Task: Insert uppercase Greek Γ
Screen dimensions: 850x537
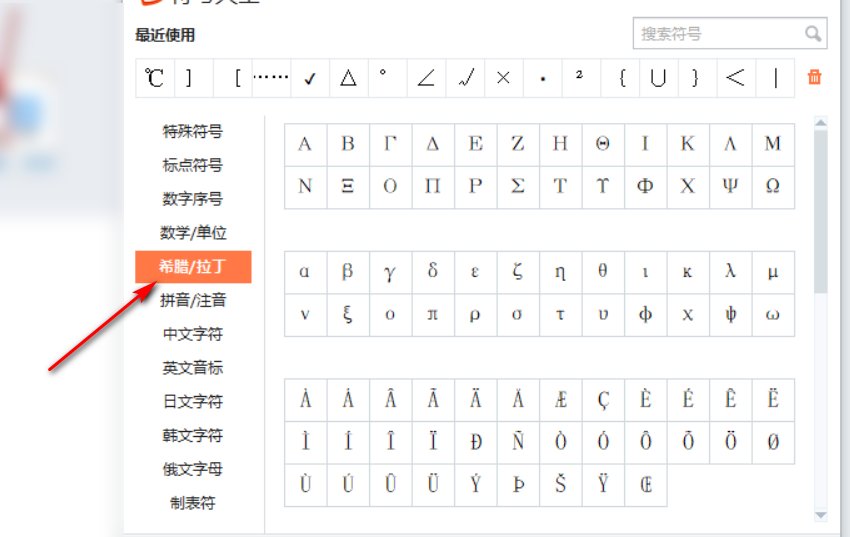Action: pos(390,144)
